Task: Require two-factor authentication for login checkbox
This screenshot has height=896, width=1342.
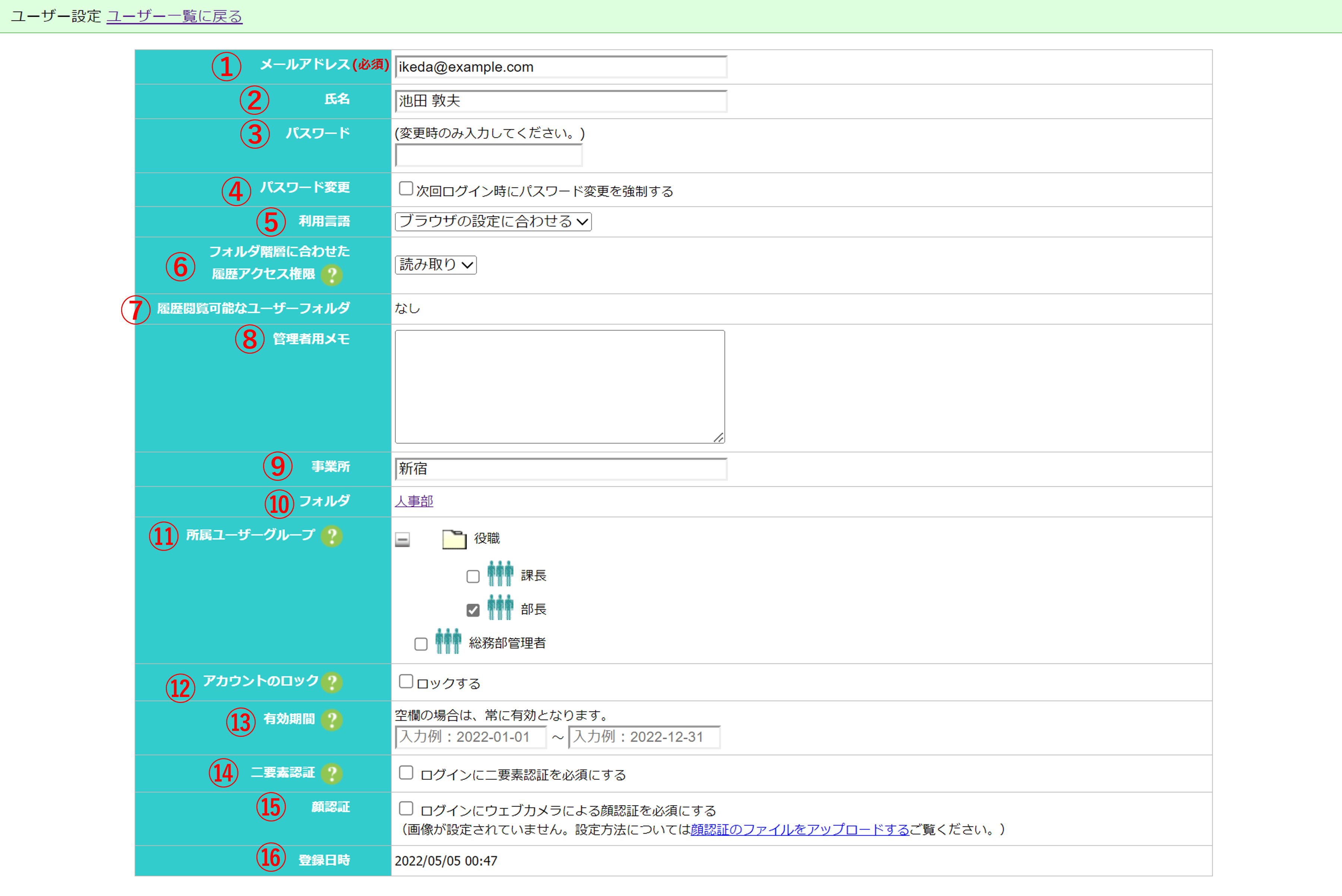Action: tap(405, 773)
